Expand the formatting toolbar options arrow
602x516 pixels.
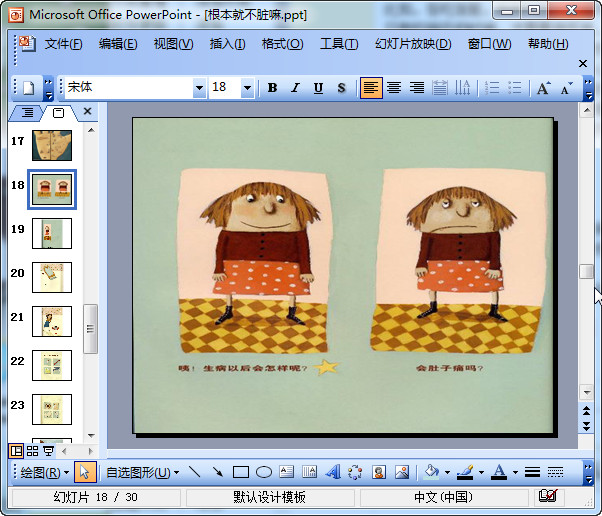(588, 88)
